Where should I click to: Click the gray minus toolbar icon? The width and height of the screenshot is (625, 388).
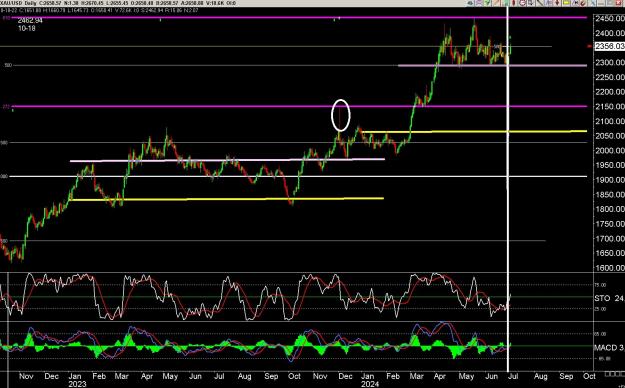click(x=601, y=3)
